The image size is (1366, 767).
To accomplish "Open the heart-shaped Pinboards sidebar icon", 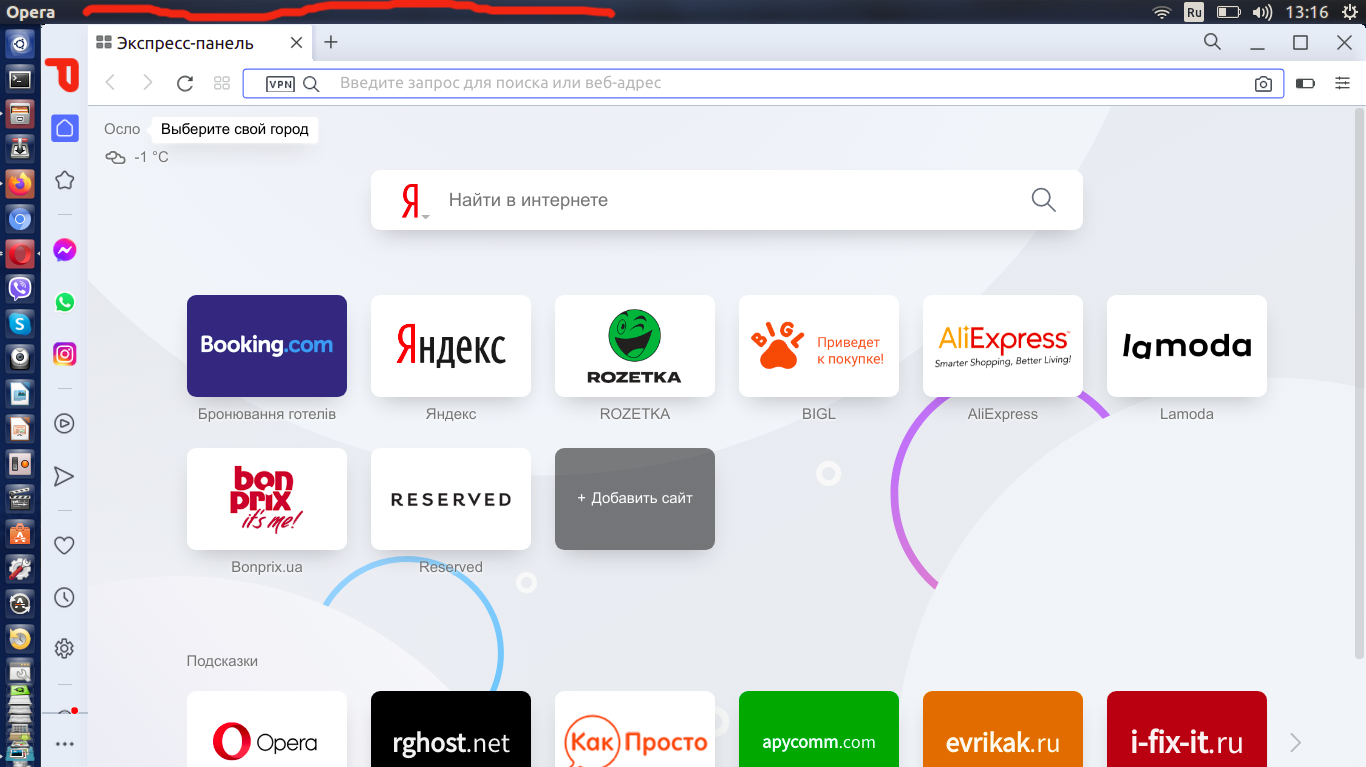I will [65, 545].
